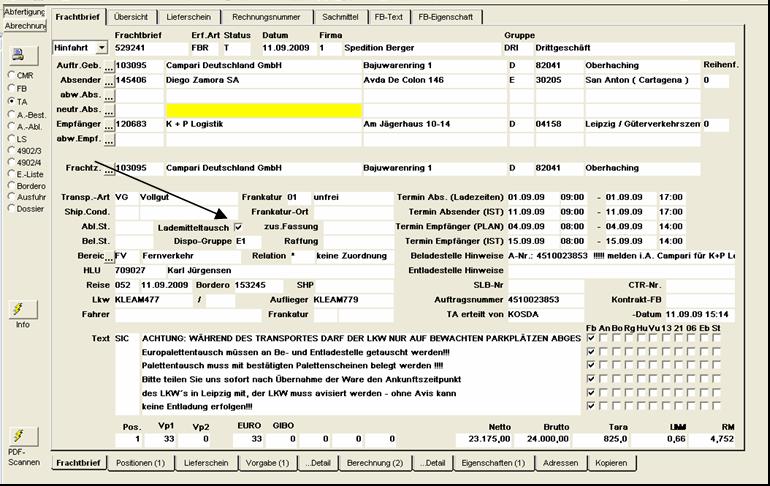Click 'Campari Deutschland GmbH' in Auftr.Geb. row
Viewport: 770px width, 486px height.
coord(224,65)
